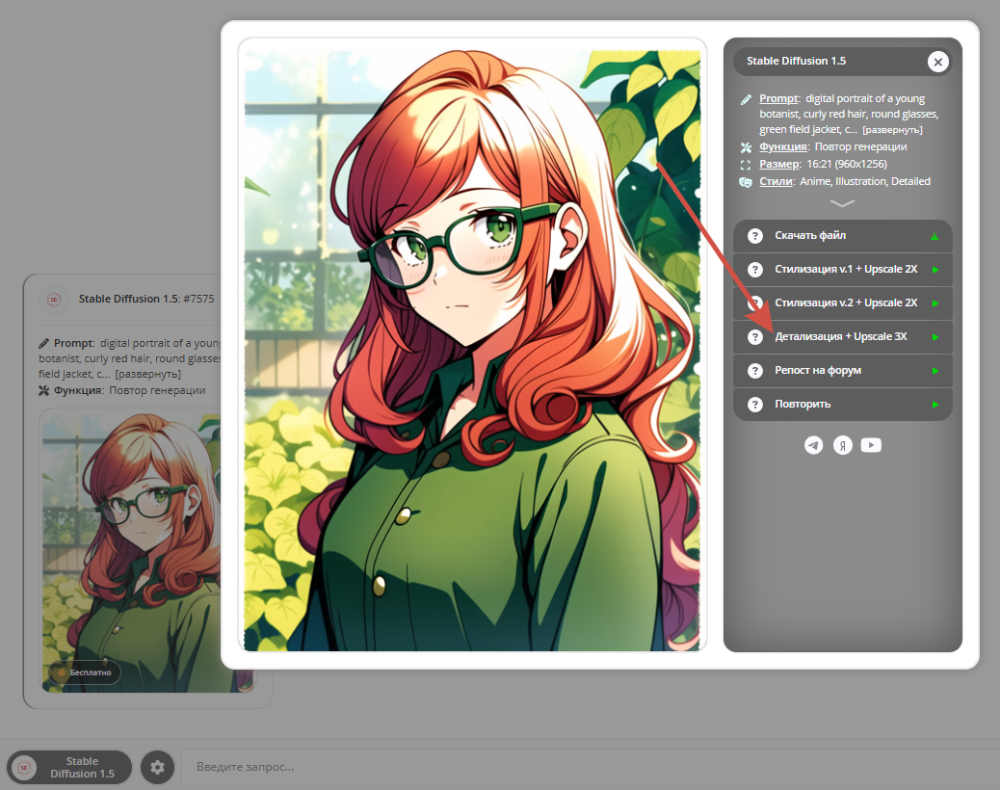
Task: Click the Telegram share icon
Action: click(813, 445)
